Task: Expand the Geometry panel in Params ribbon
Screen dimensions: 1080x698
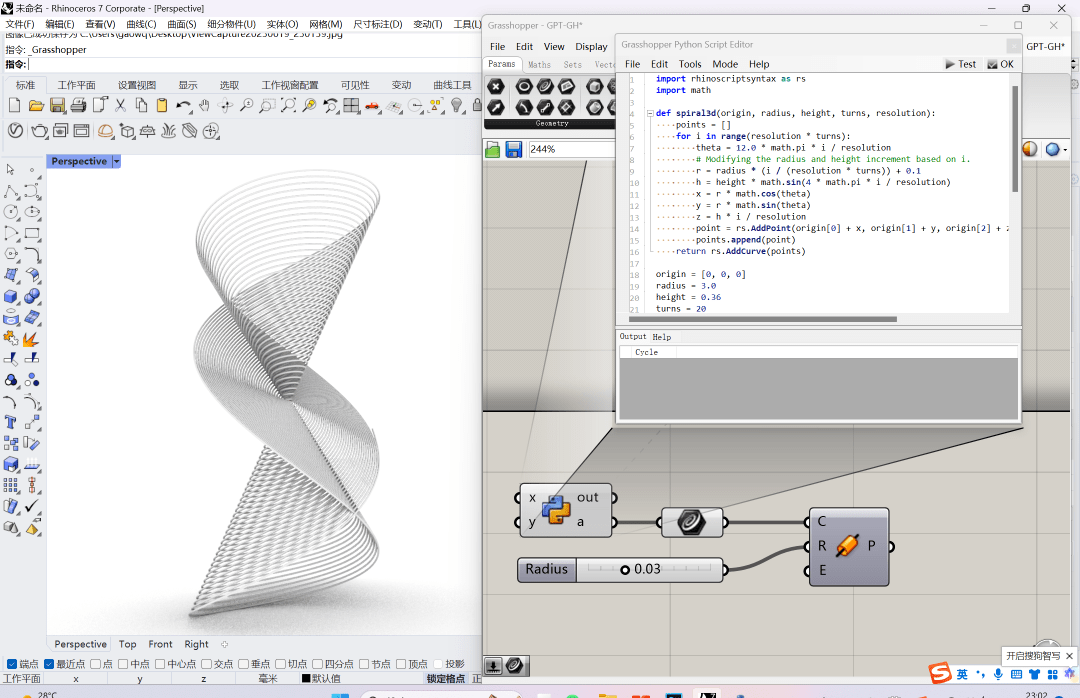Action: (552, 124)
